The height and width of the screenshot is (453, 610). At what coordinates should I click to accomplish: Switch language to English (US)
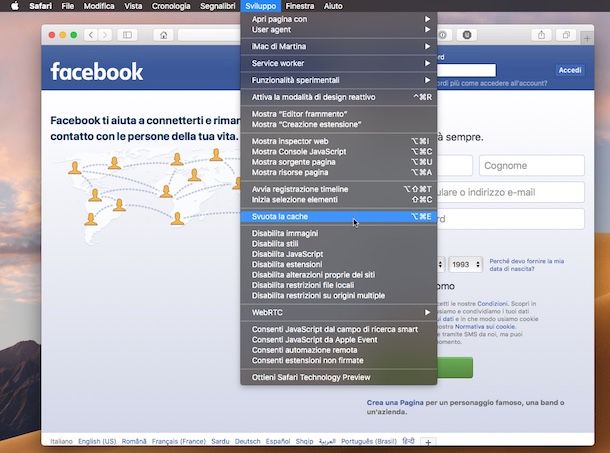click(97, 441)
